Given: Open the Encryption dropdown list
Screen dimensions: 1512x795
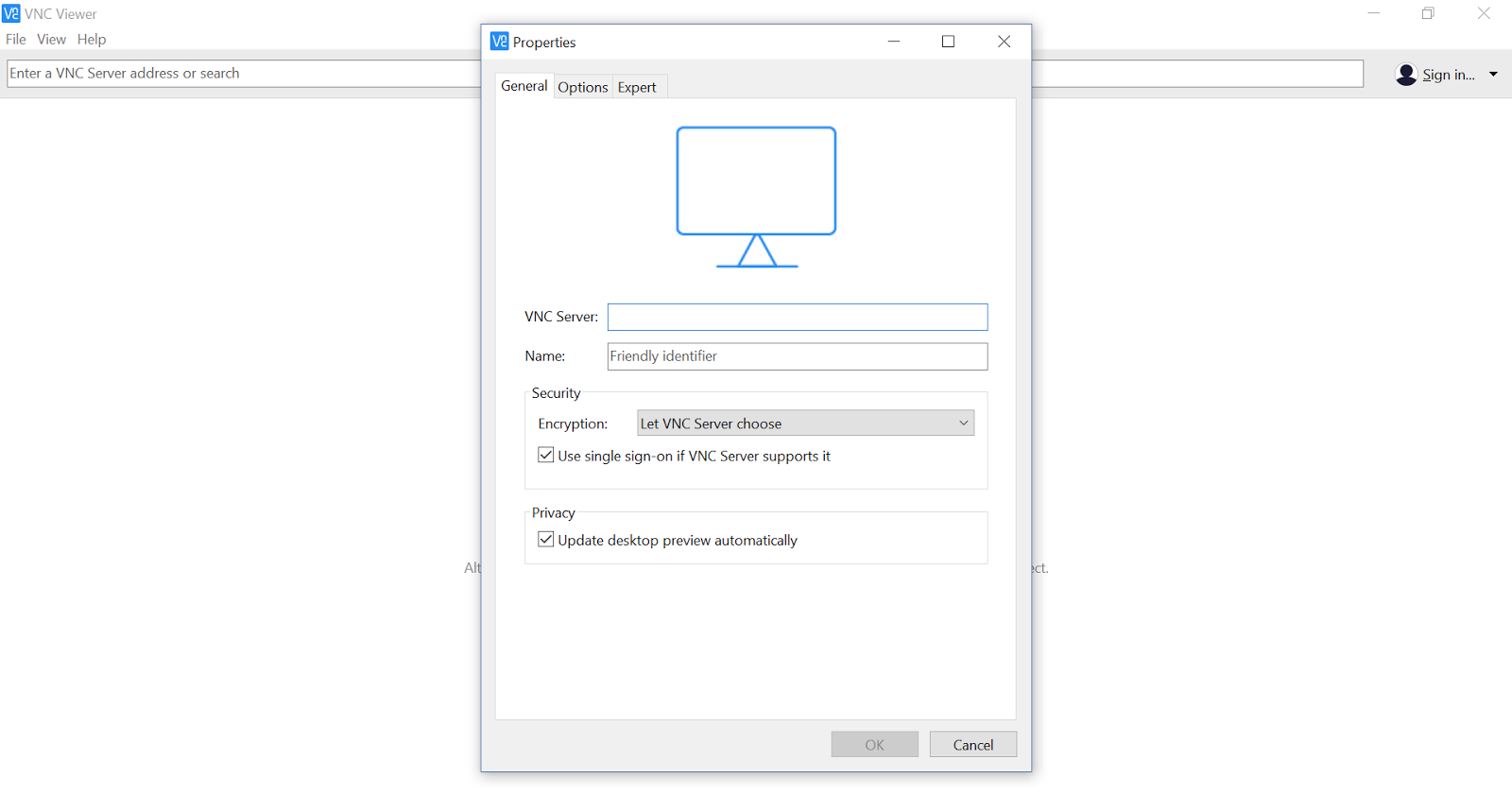Looking at the screenshot, I should pyautogui.click(x=805, y=423).
